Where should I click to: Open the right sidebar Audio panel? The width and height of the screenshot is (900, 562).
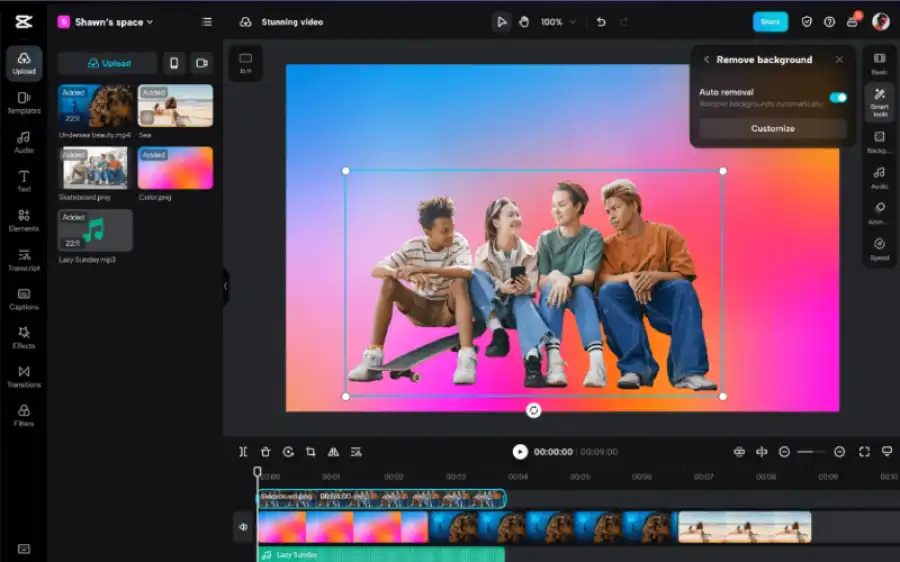click(x=879, y=177)
